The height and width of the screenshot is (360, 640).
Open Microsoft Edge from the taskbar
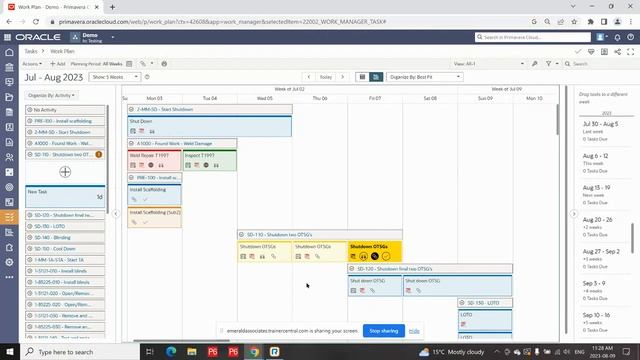tap(171, 351)
